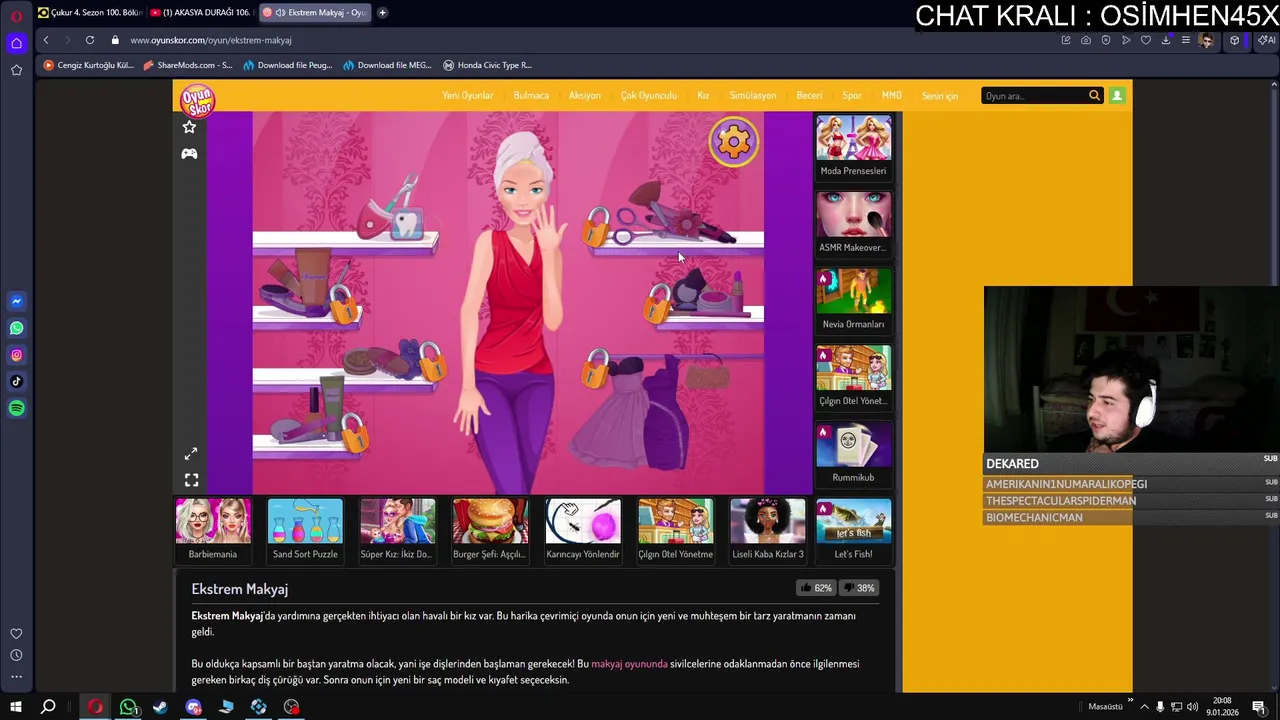
Task: Open the browser downloads icon
Action: 1166,40
